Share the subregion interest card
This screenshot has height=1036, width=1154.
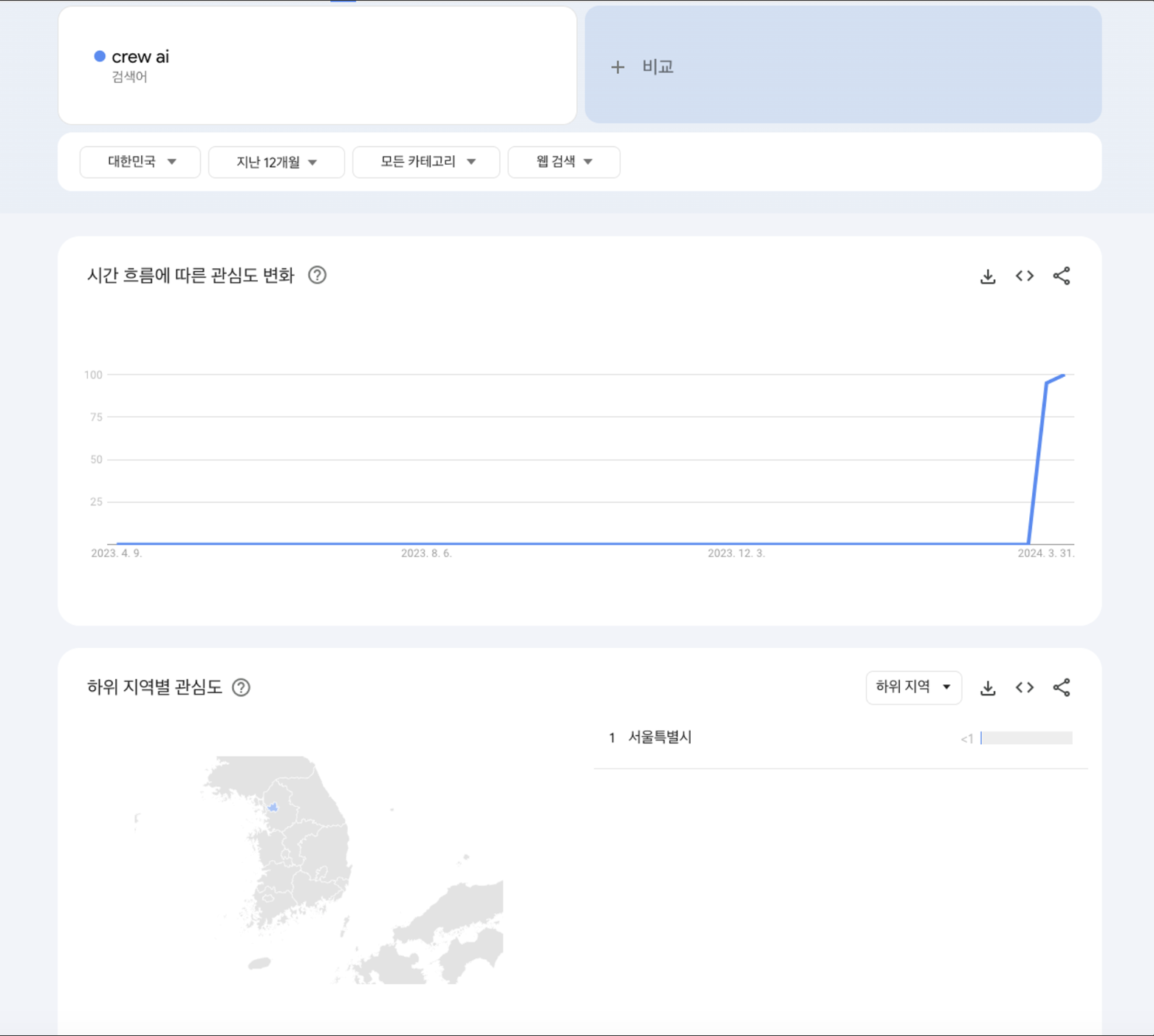click(x=1062, y=687)
